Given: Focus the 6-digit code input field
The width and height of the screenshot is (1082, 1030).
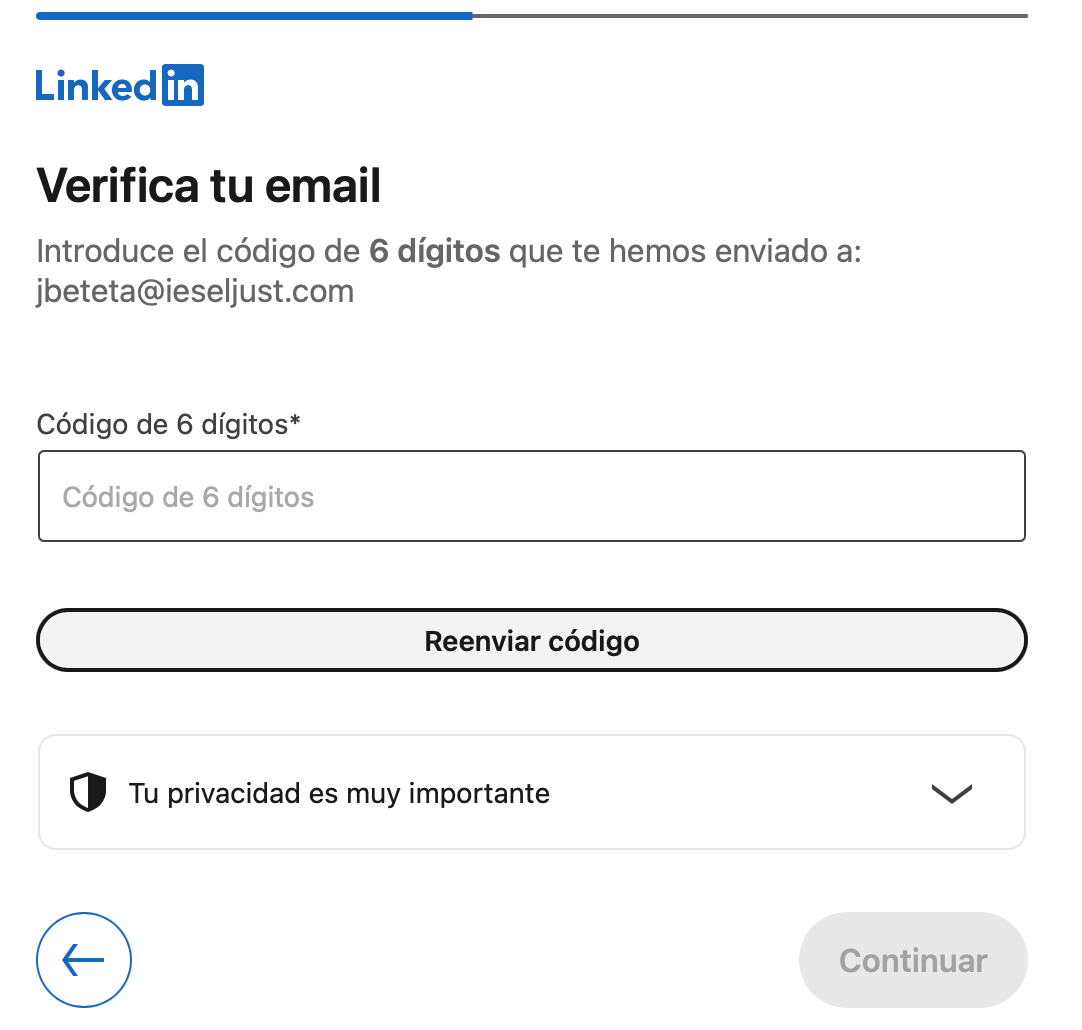Looking at the screenshot, I should click(531, 497).
